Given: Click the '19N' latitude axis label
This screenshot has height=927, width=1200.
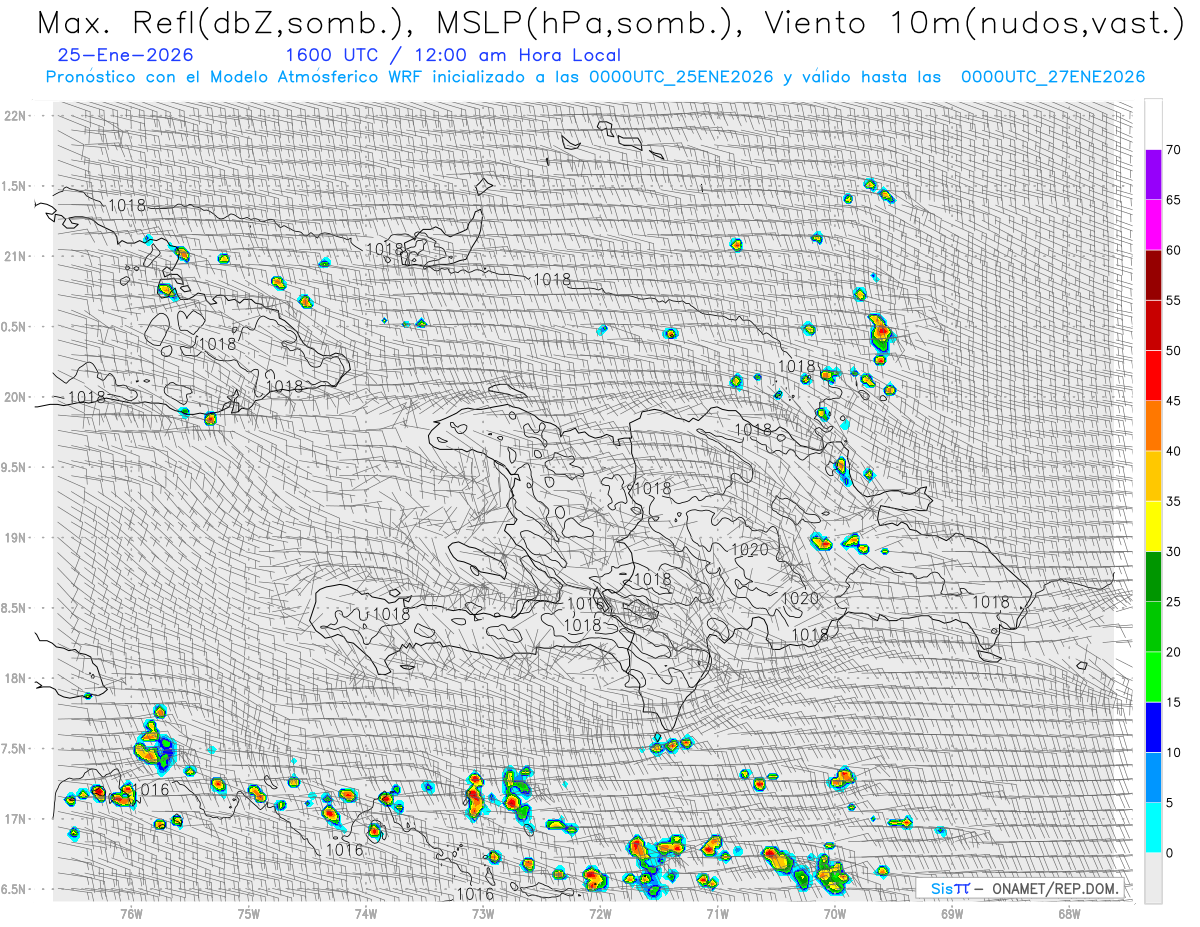Looking at the screenshot, I should [x=16, y=538].
